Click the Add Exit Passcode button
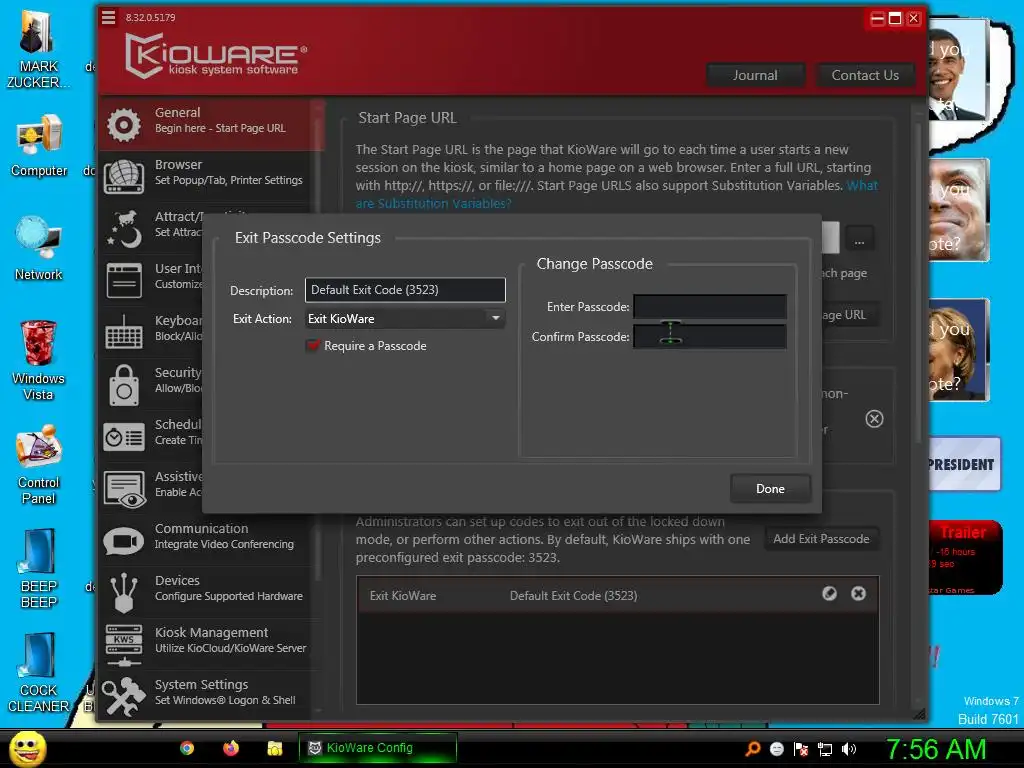Viewport: 1024px width, 768px height. point(821,539)
